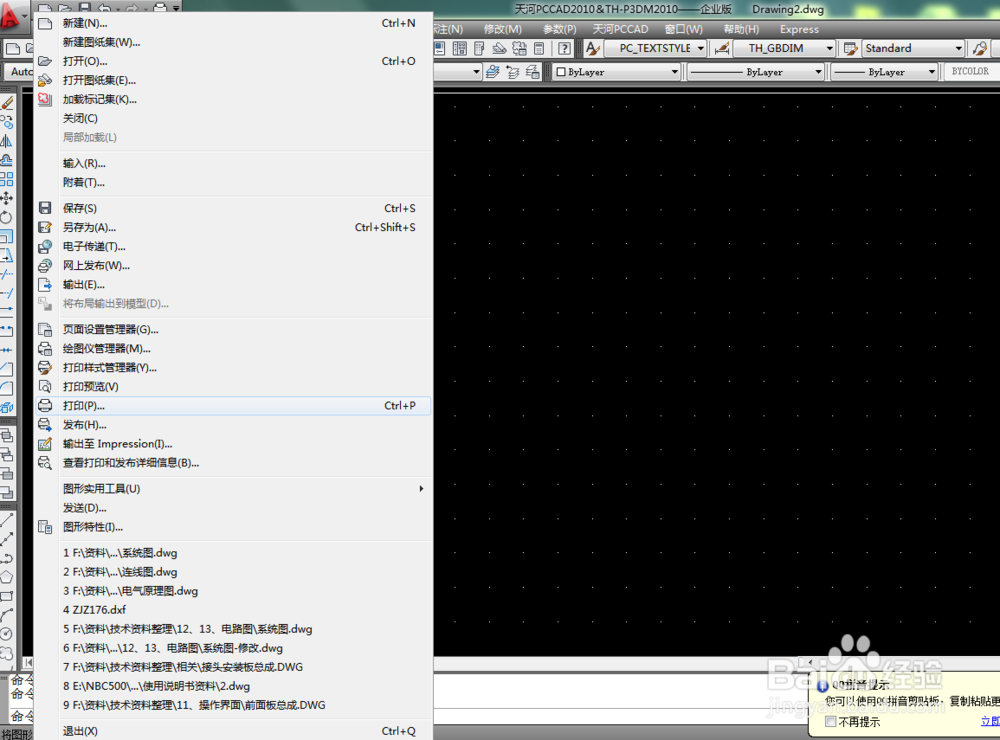Open the 窗口(W) menu
Viewport: 1000px width, 740px height.
click(x=683, y=29)
